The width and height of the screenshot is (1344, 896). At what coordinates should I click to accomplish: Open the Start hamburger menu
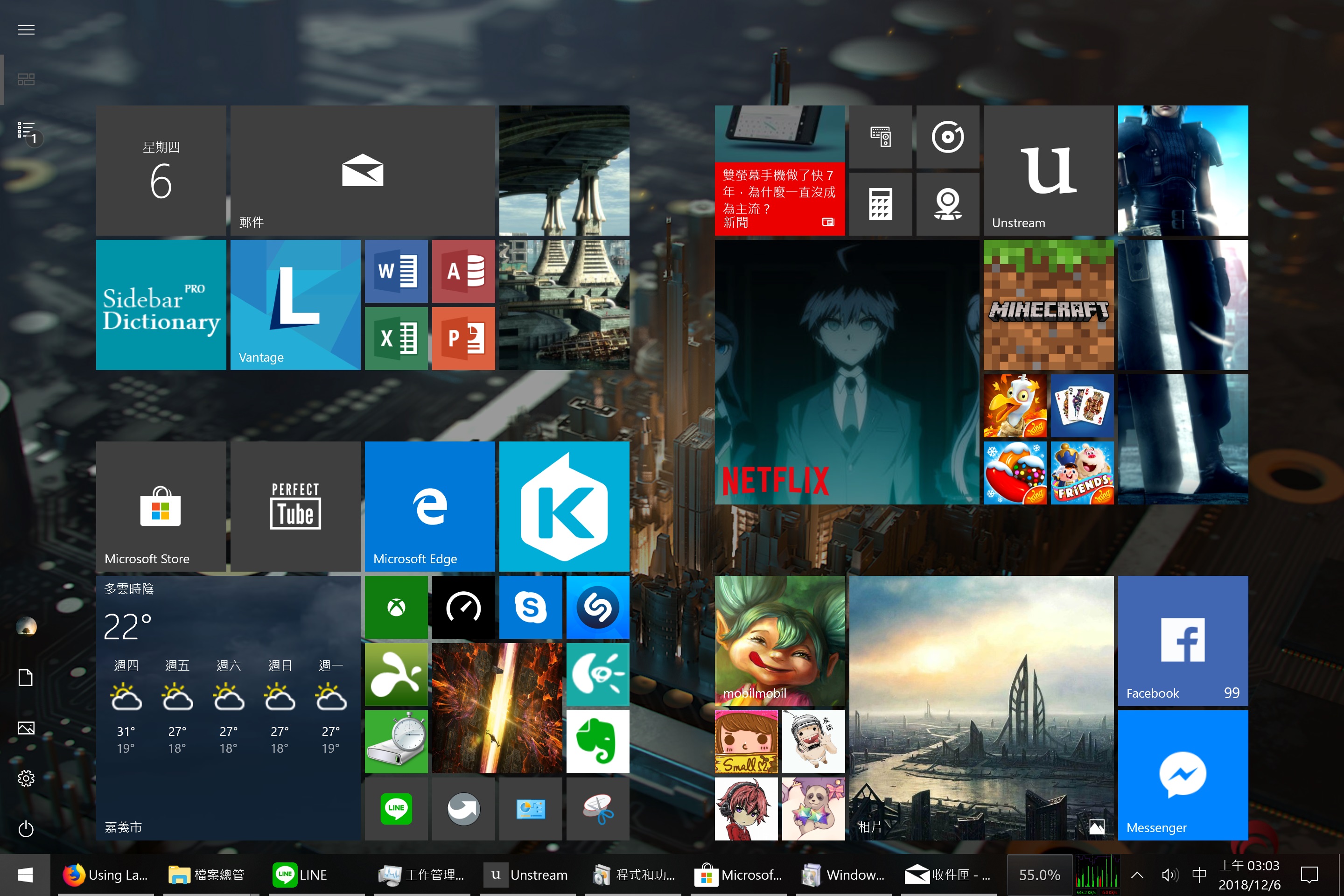click(x=26, y=30)
